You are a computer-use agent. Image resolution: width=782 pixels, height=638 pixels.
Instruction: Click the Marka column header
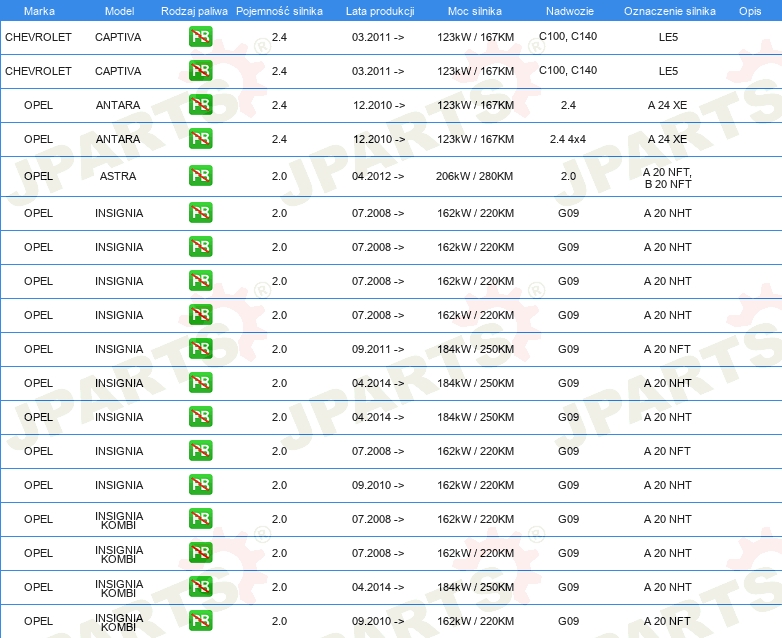[39, 10]
